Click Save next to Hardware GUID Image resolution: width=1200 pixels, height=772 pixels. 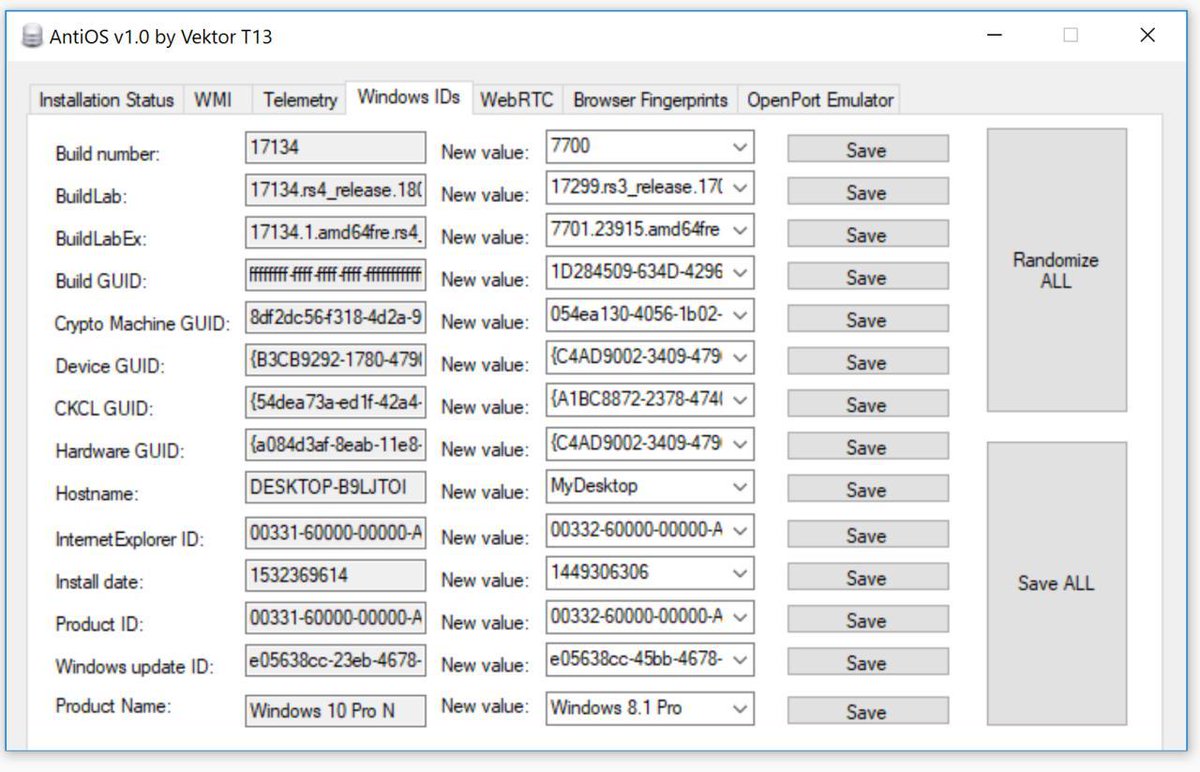(867, 447)
